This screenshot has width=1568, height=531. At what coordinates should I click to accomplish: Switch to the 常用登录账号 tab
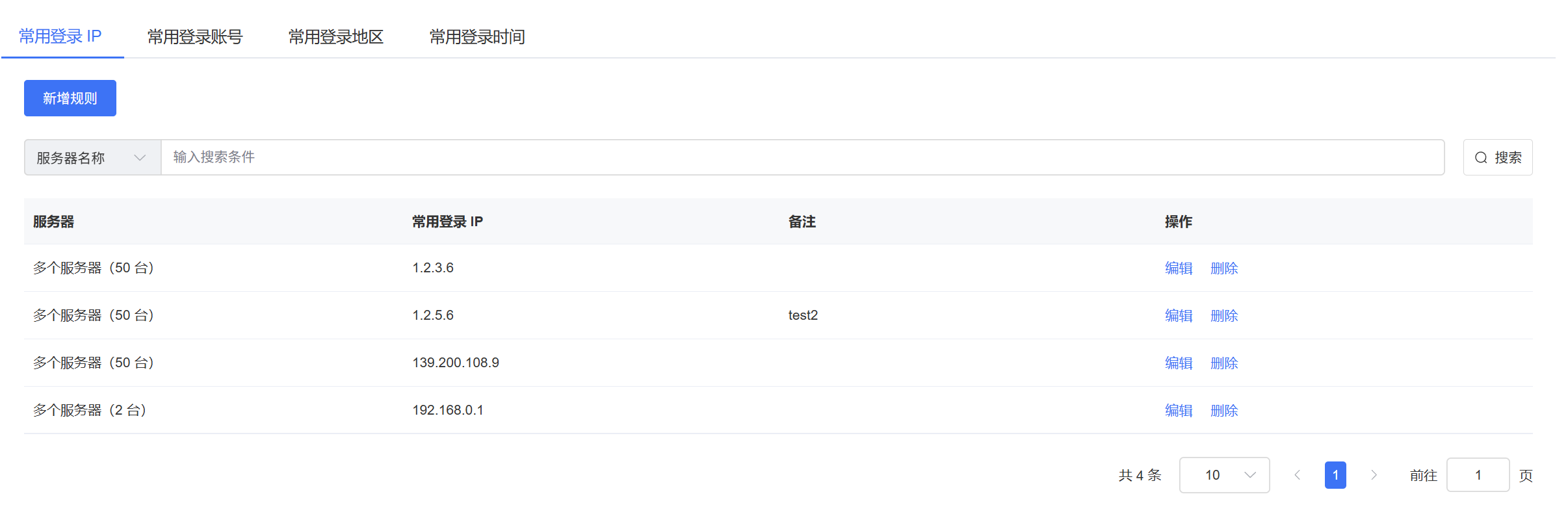tap(194, 37)
